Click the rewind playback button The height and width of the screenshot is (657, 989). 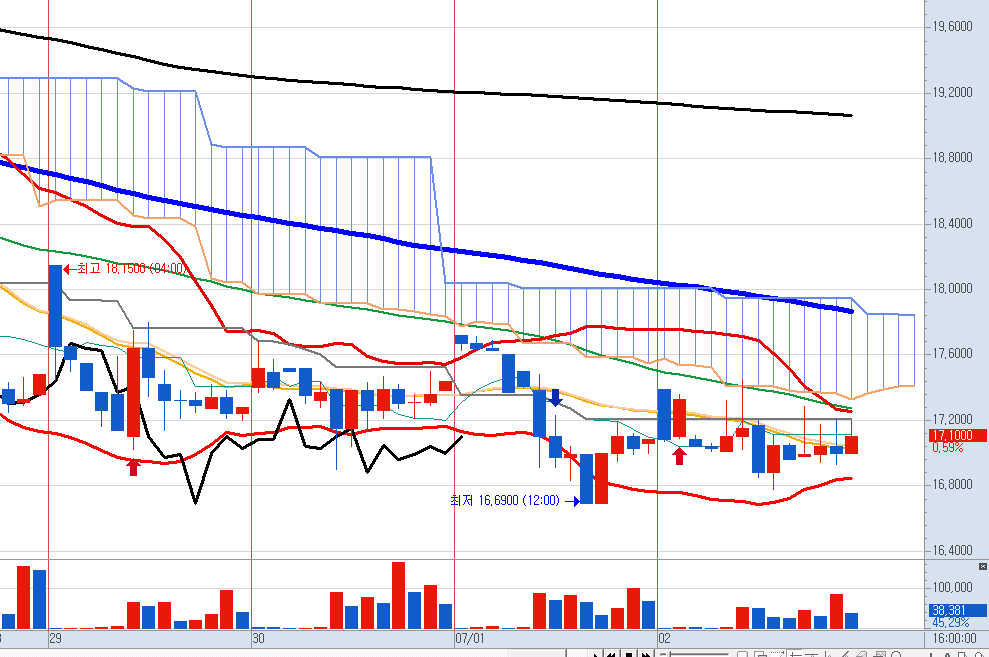612,653
